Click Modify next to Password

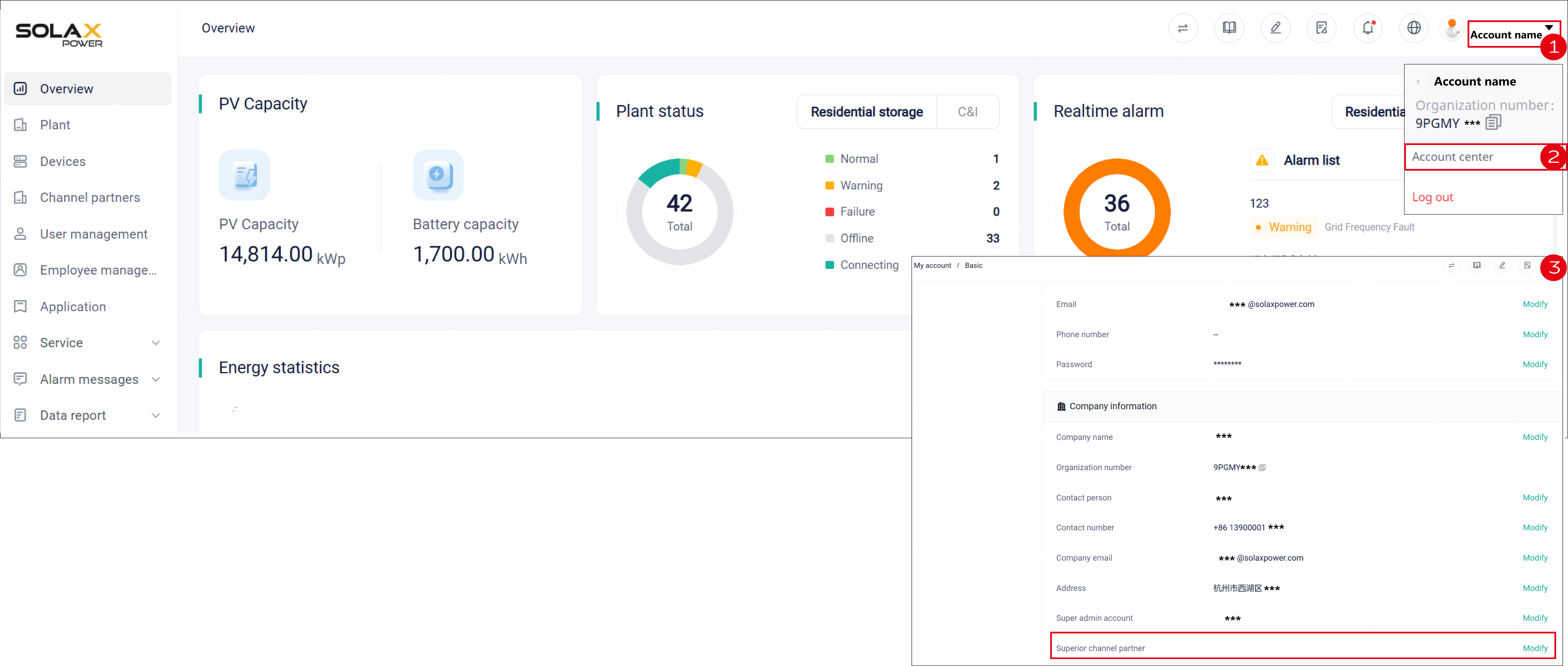click(x=1535, y=364)
